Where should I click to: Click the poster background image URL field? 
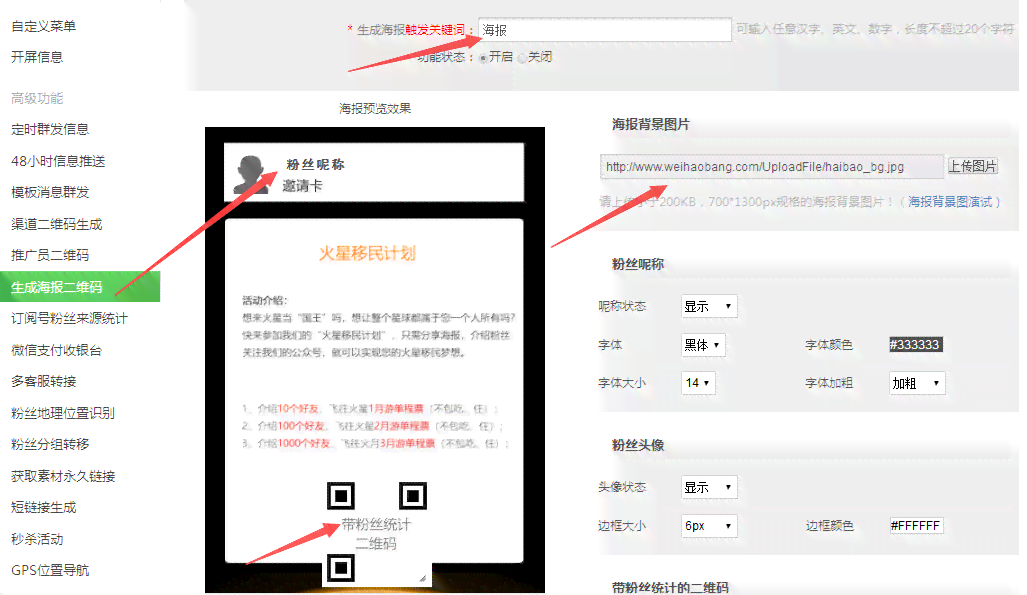coord(772,167)
